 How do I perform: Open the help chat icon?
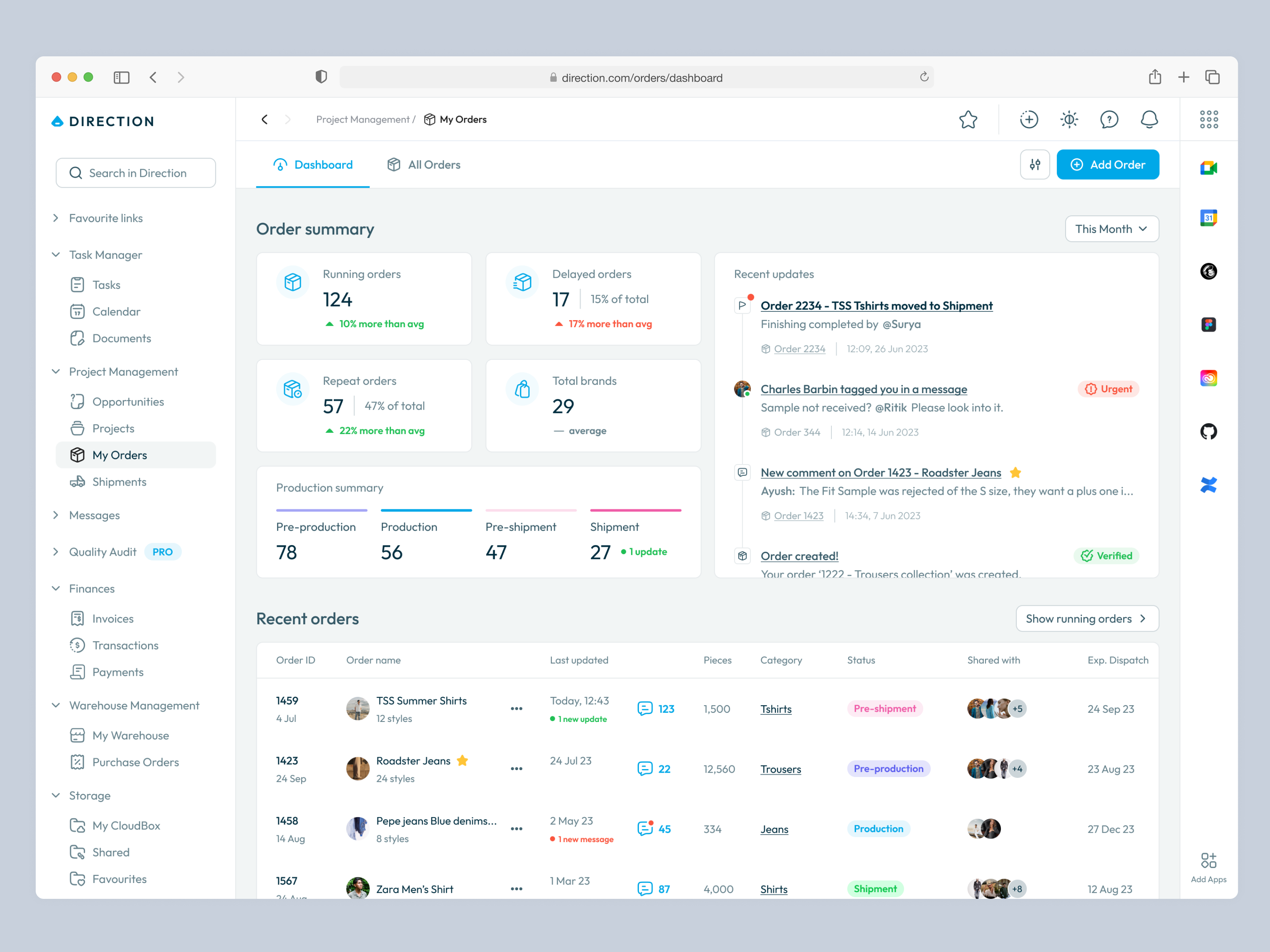coord(1109,119)
